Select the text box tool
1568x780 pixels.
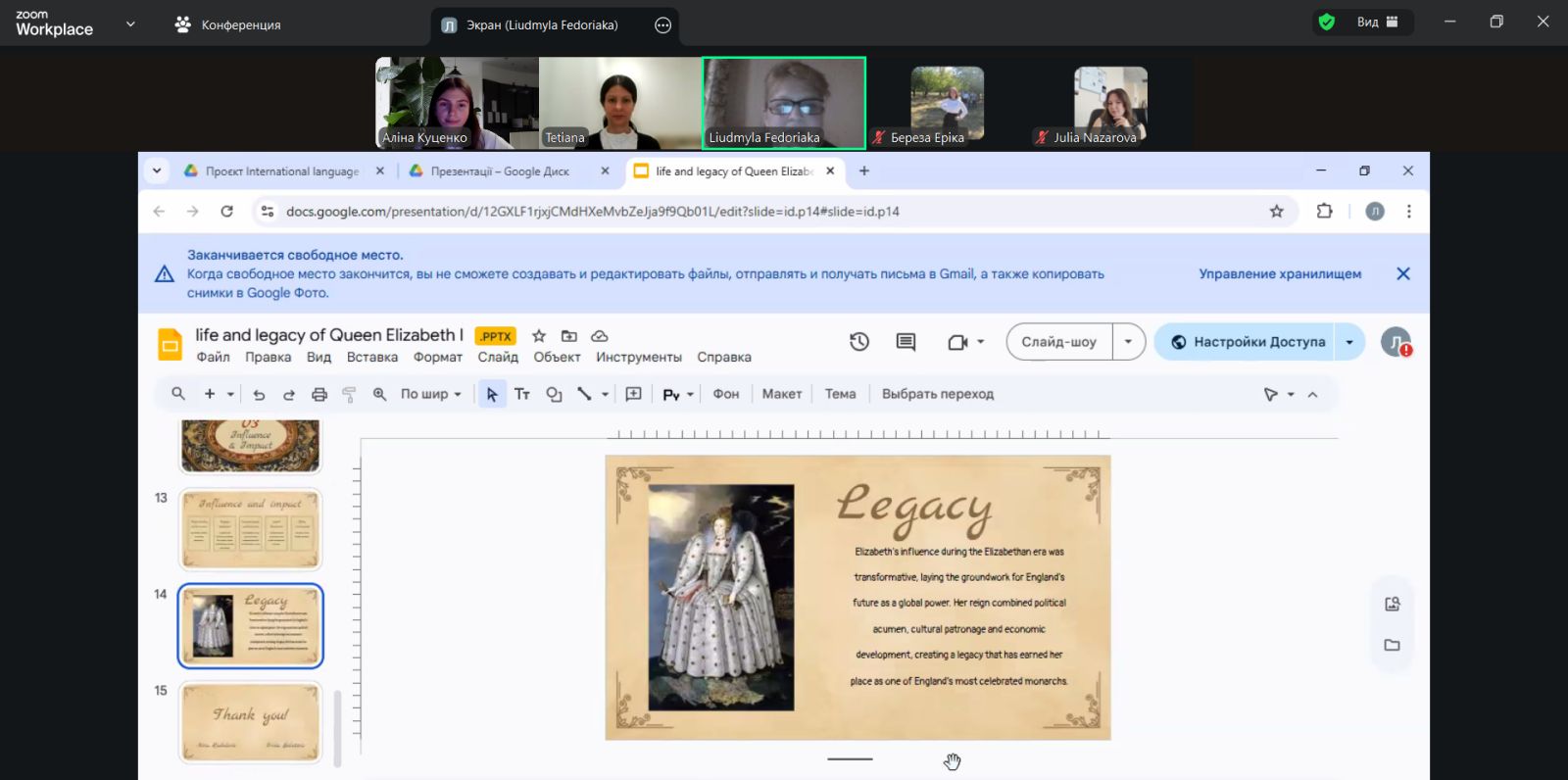(522, 394)
